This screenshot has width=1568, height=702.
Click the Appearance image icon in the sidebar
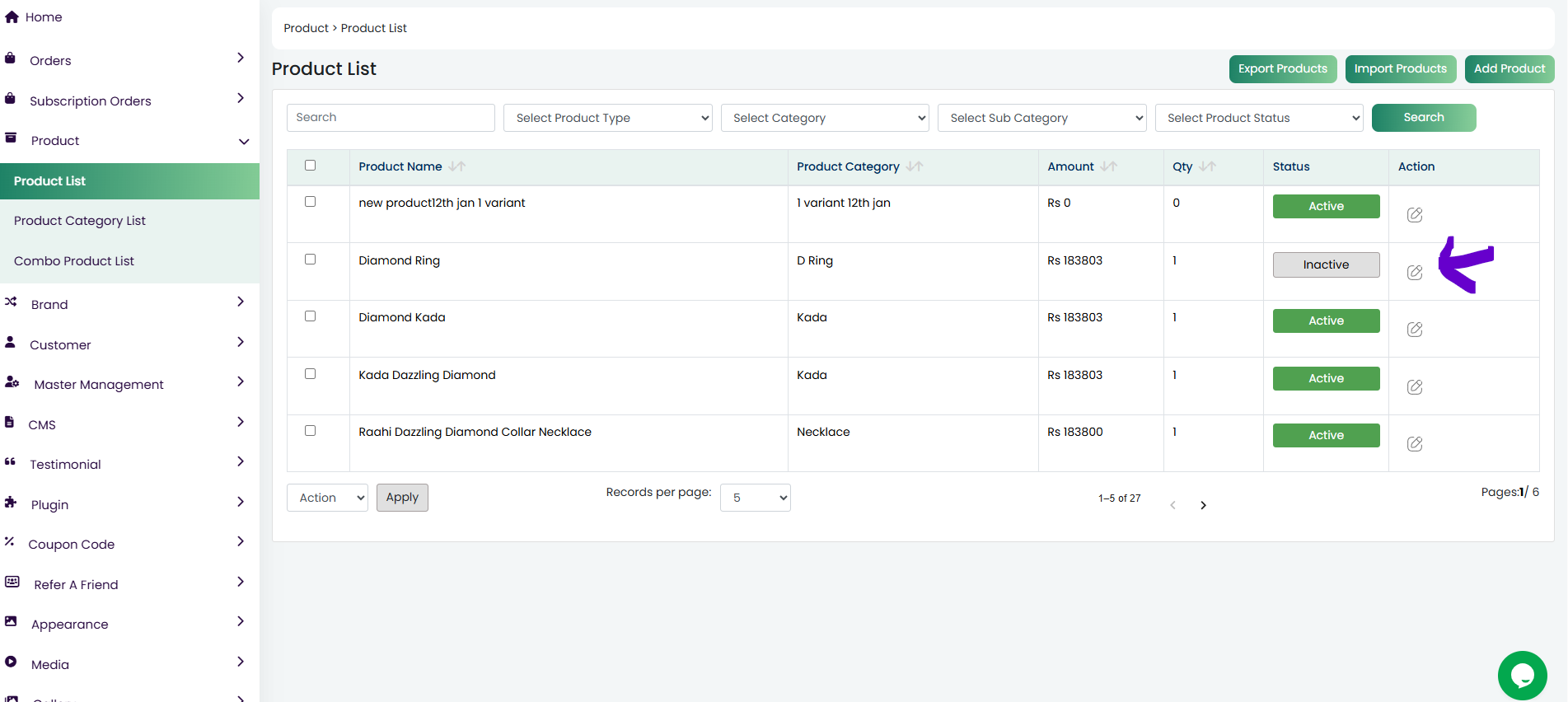click(11, 621)
